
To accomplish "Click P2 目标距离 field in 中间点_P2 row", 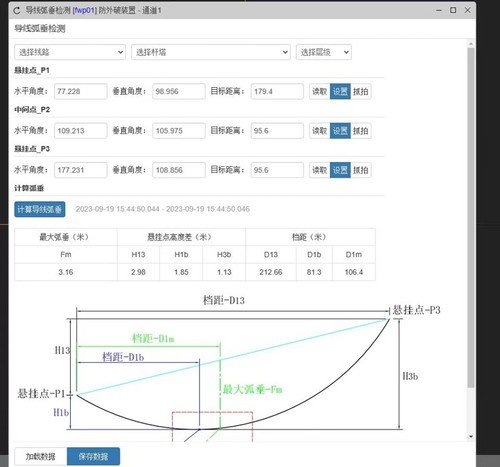I will (x=277, y=131).
